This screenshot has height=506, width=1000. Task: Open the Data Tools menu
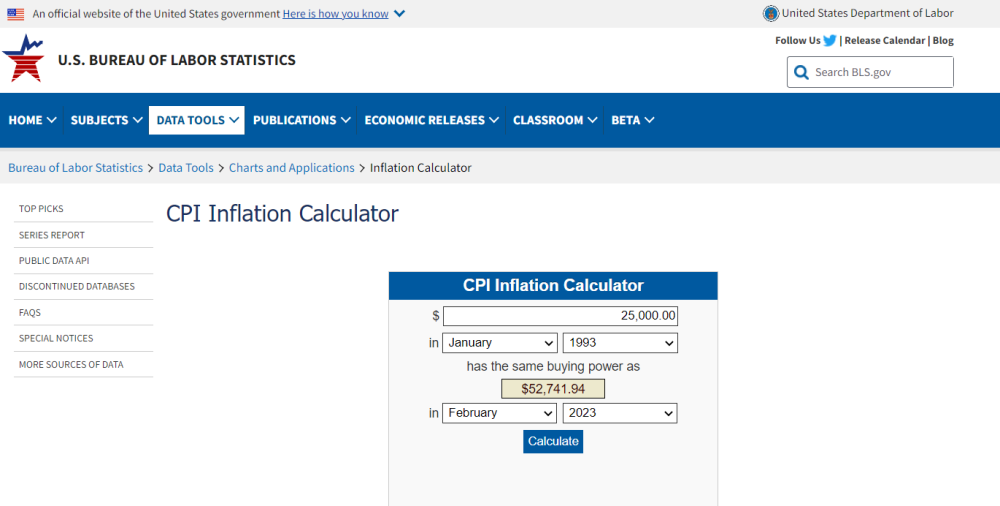[196, 120]
